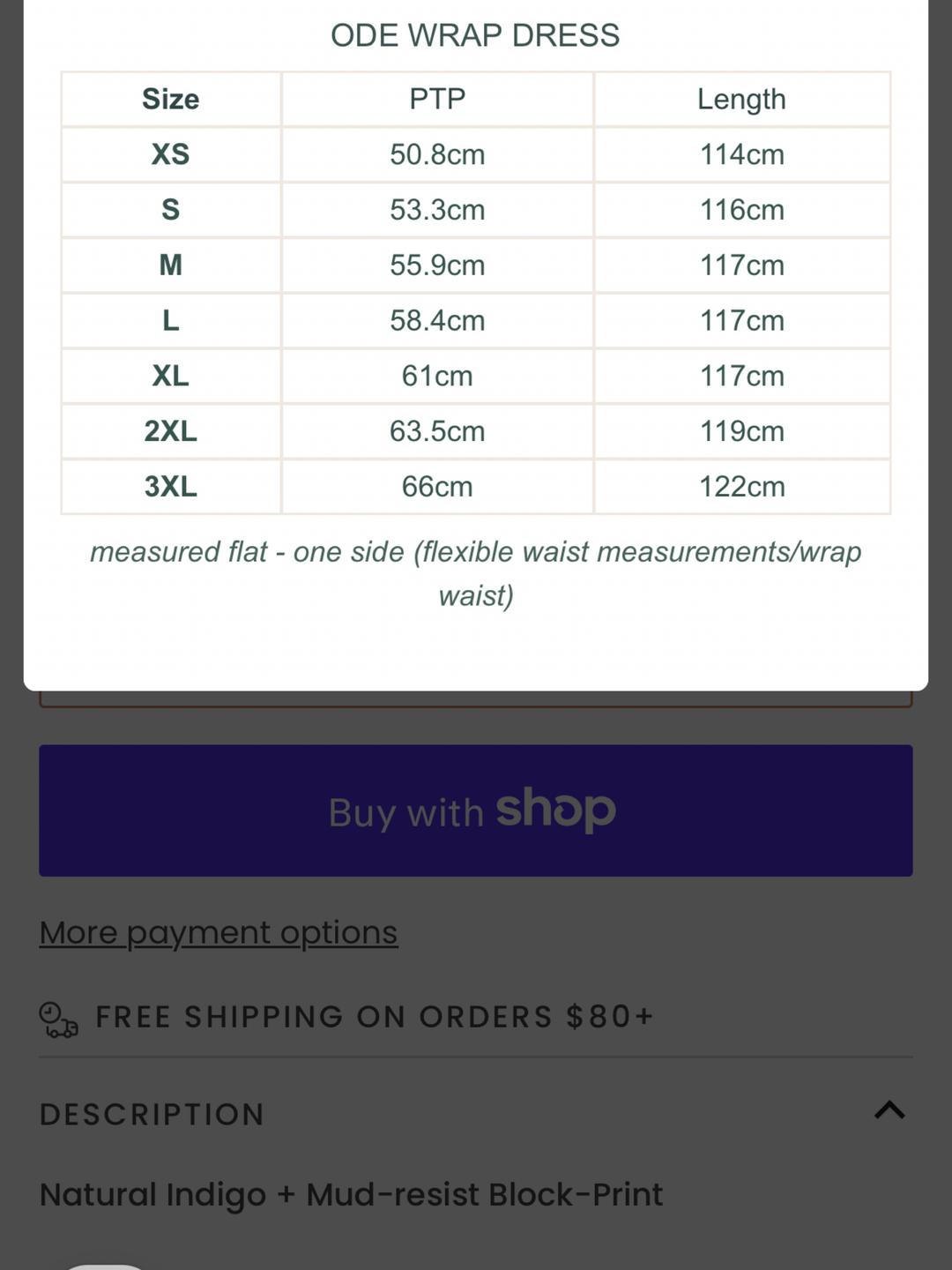
Task: Click the Shop logo inside purchase button
Action: pos(555,809)
